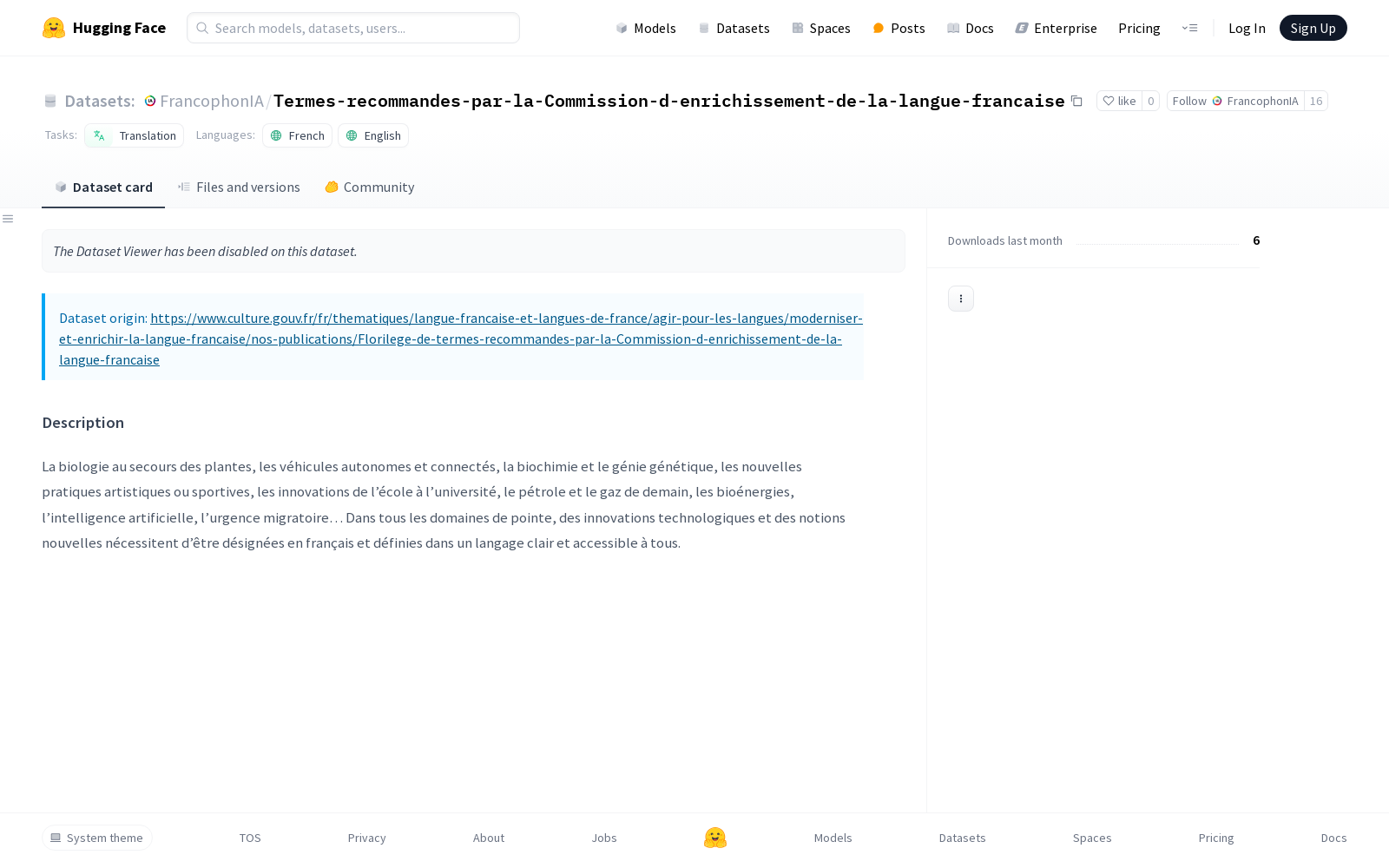Open the like count showing 0

pyautogui.click(x=1151, y=101)
